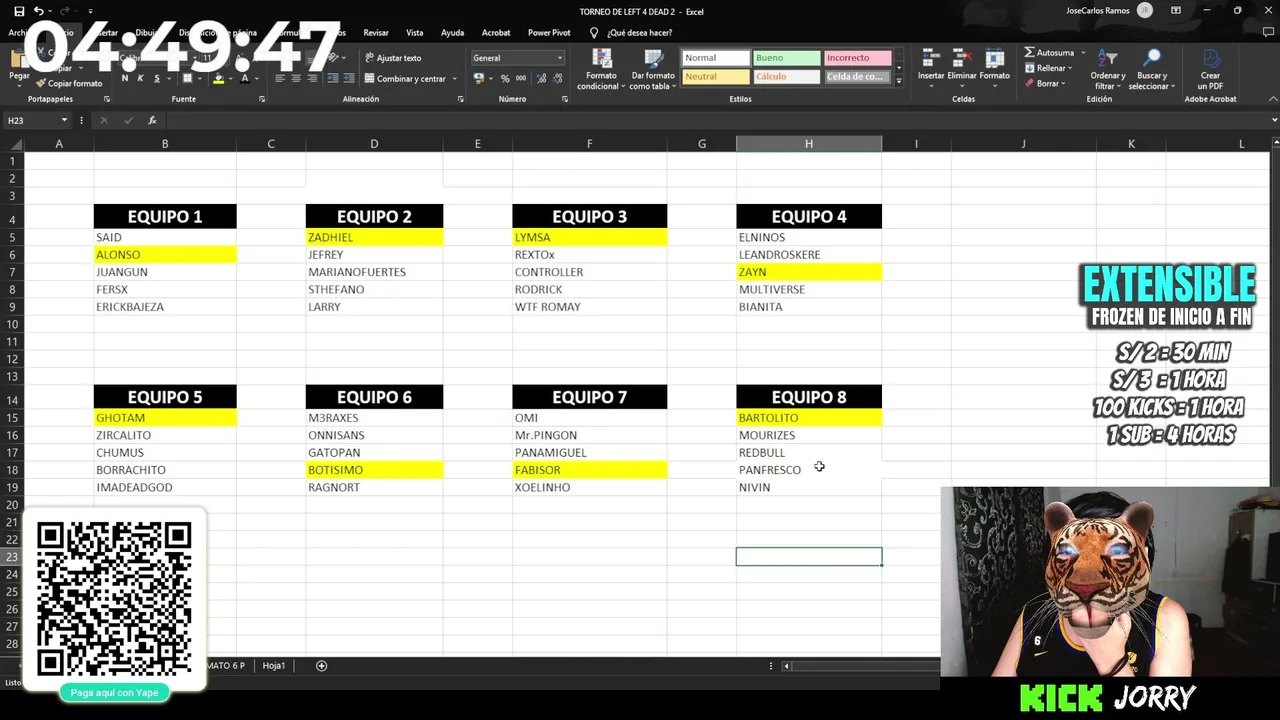Increase indent

(348, 78)
